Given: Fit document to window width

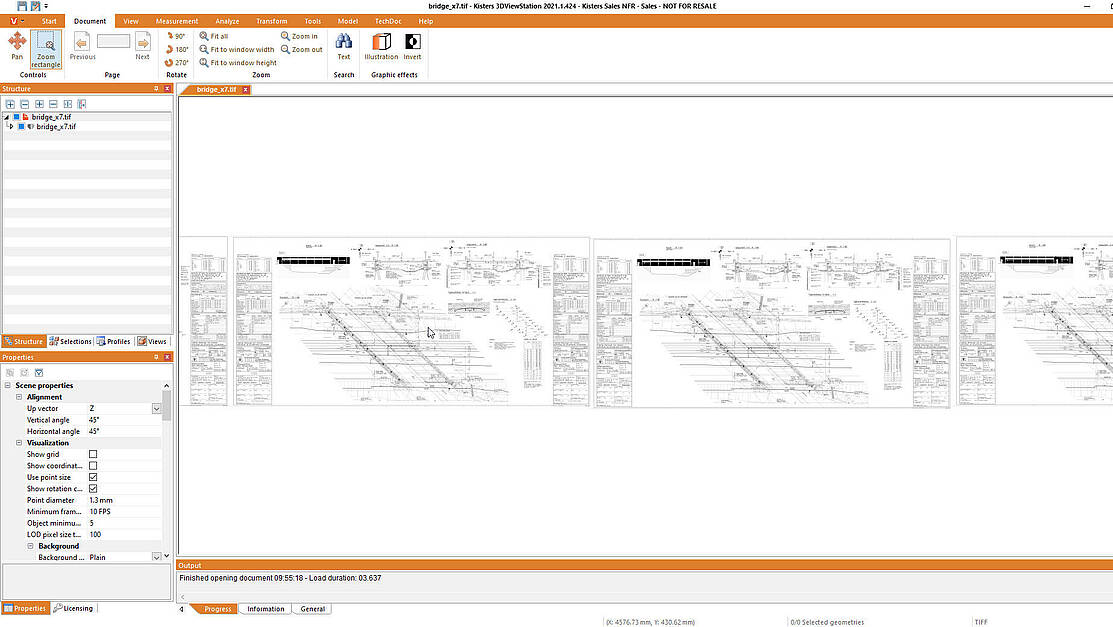Looking at the screenshot, I should click(x=236, y=50).
